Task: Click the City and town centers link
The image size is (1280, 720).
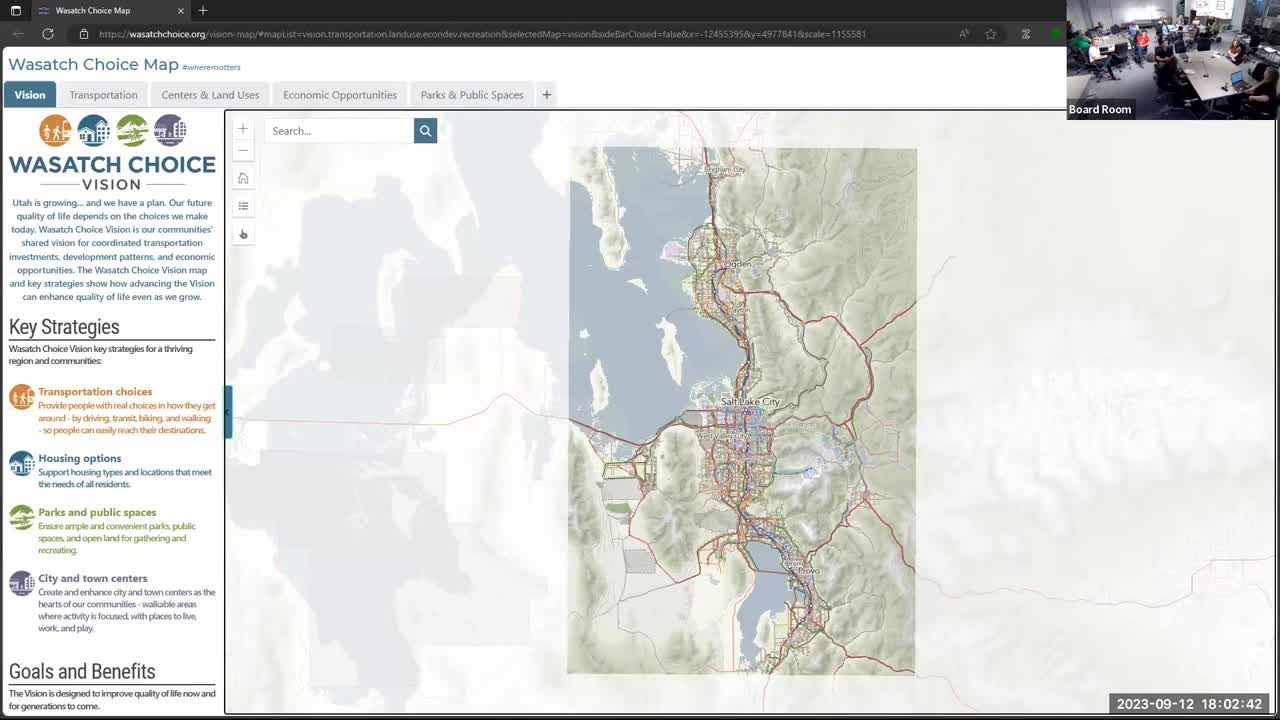Action: 92,578
